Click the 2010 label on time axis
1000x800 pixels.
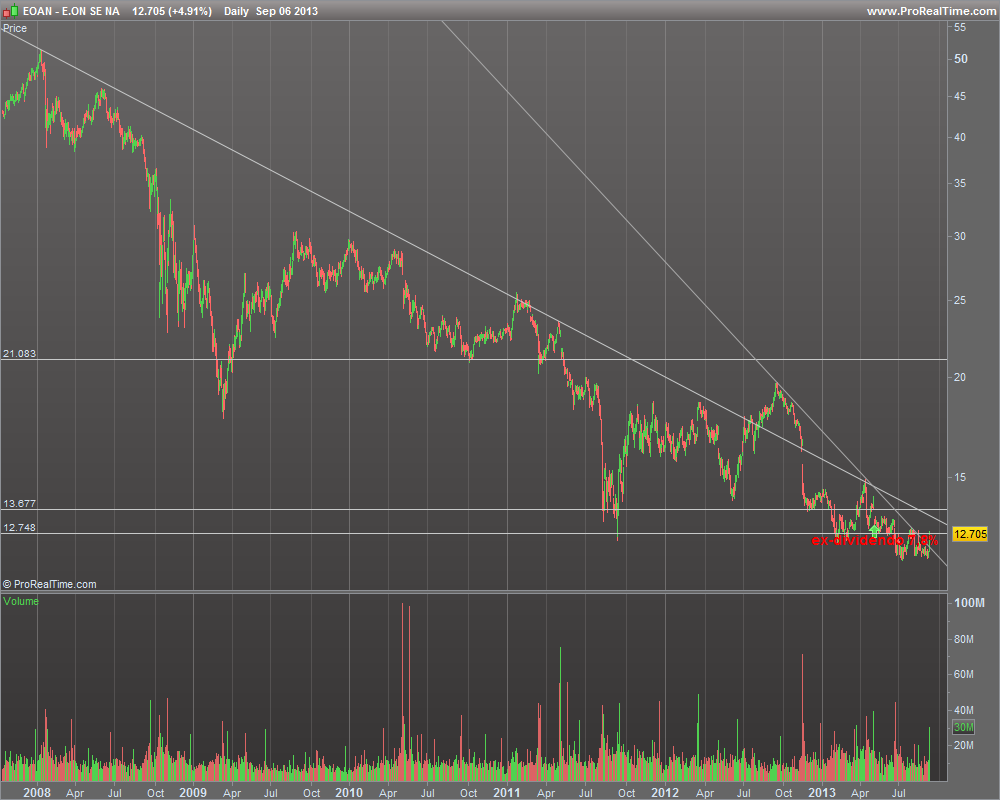(x=349, y=792)
